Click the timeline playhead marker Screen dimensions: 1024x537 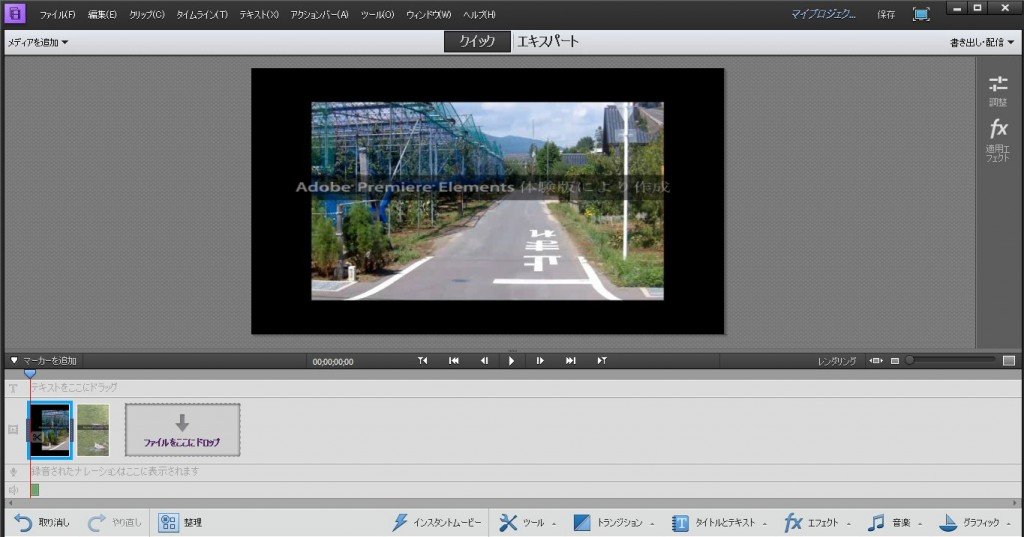(x=30, y=373)
